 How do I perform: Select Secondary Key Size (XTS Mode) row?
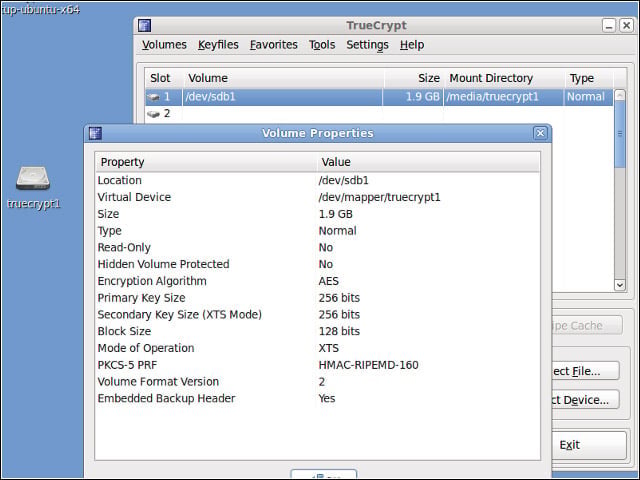pyautogui.click(x=318, y=315)
